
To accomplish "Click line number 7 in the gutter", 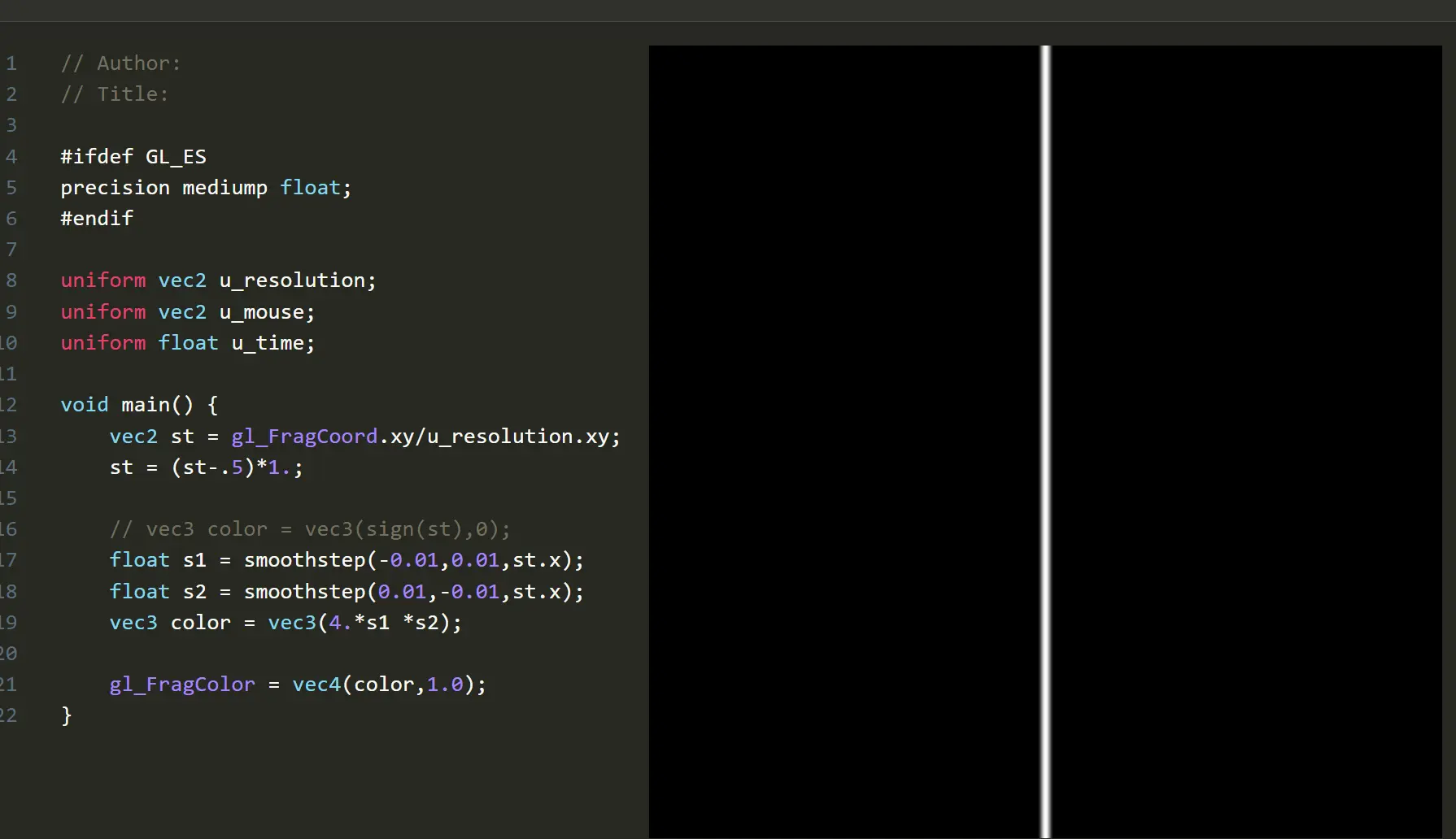I will pos(11,250).
